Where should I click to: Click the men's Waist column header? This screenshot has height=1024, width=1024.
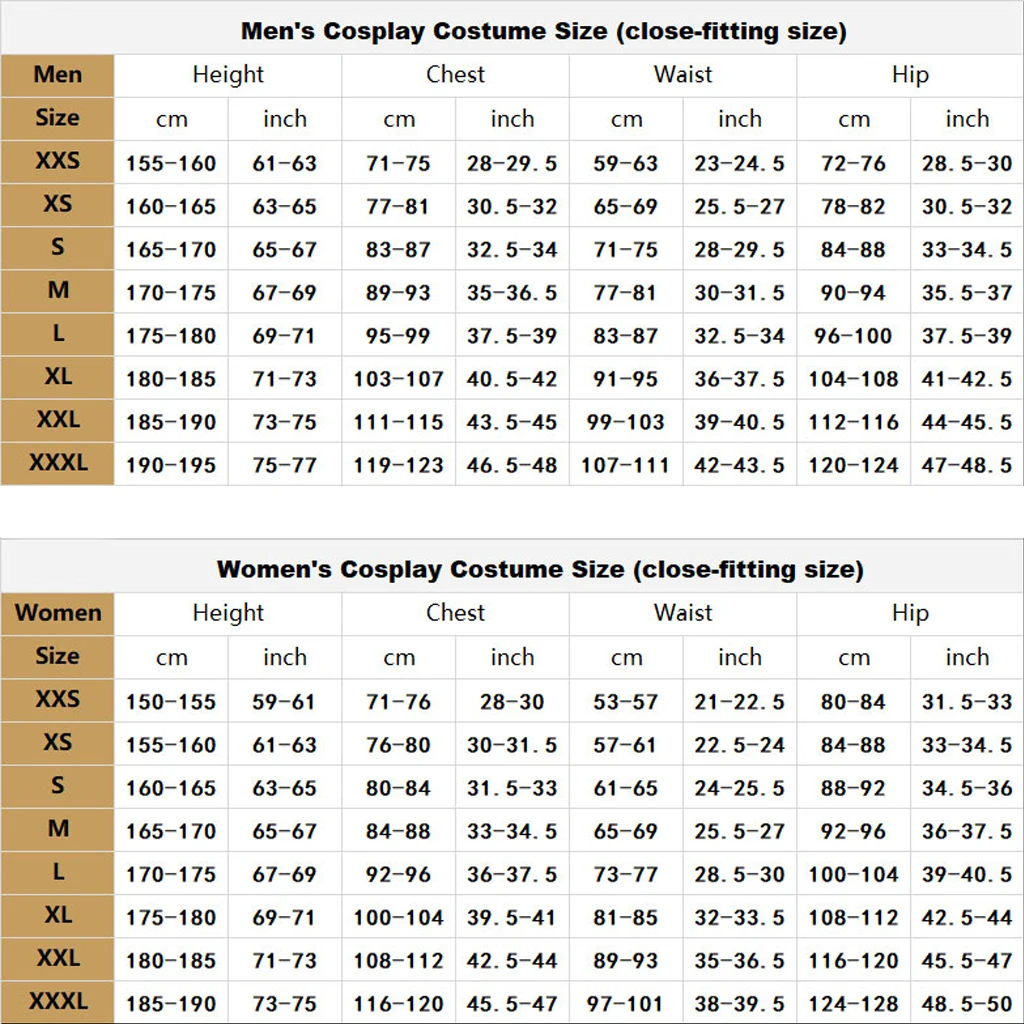point(682,75)
